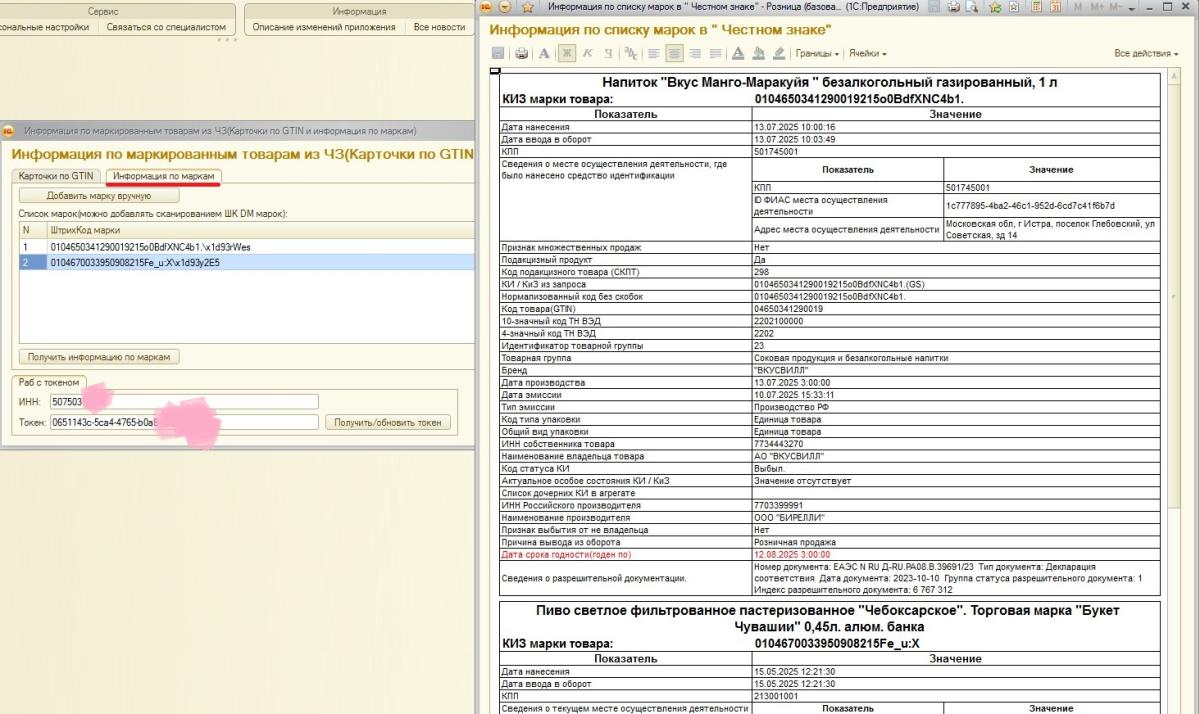Click the calendar icon in title bar
Screen dimensions: 1200x714
tap(1056, 7)
